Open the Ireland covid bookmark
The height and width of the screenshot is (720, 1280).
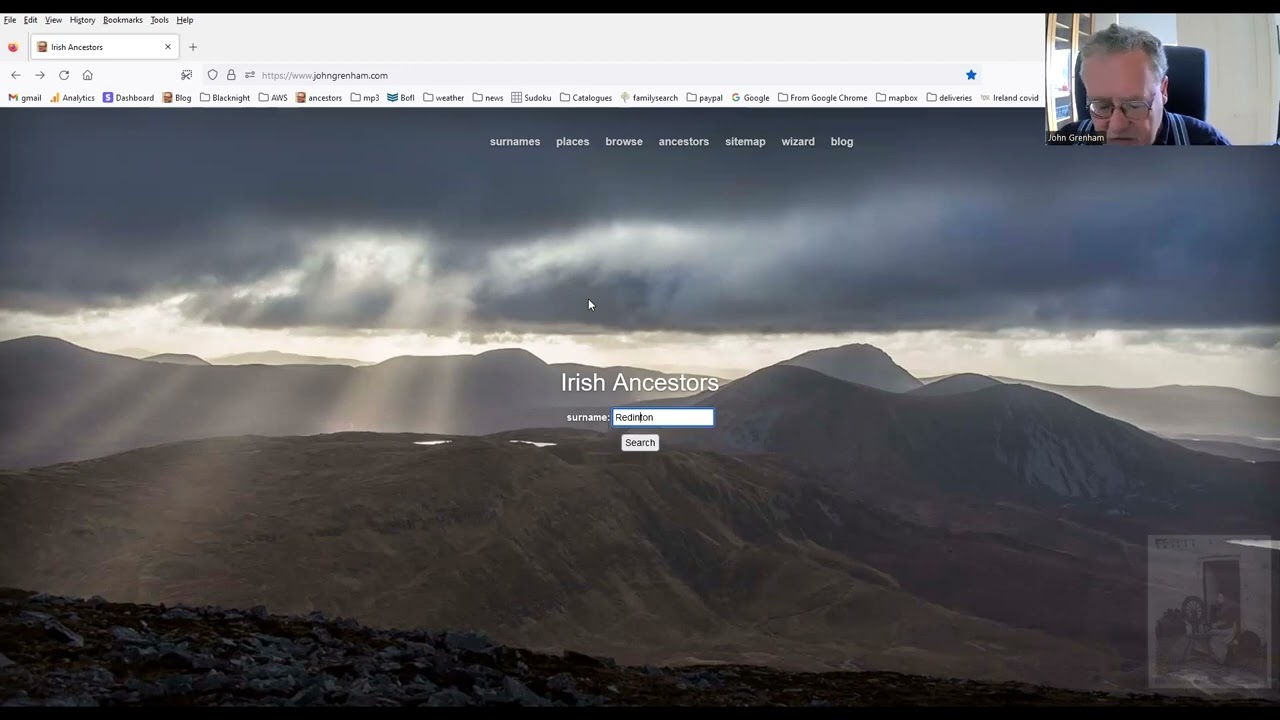pos(1009,98)
